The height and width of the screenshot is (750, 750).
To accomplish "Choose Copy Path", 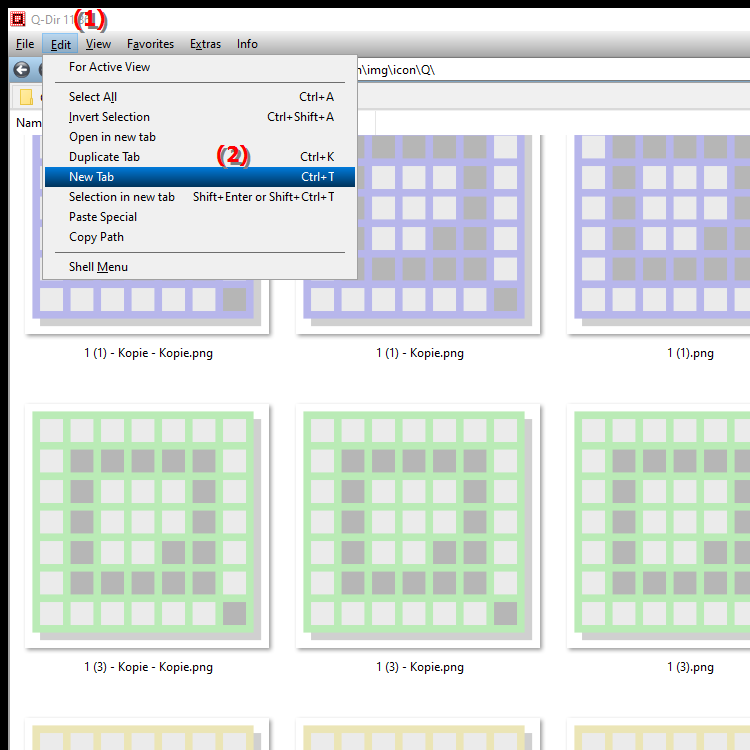I will 200,237.
